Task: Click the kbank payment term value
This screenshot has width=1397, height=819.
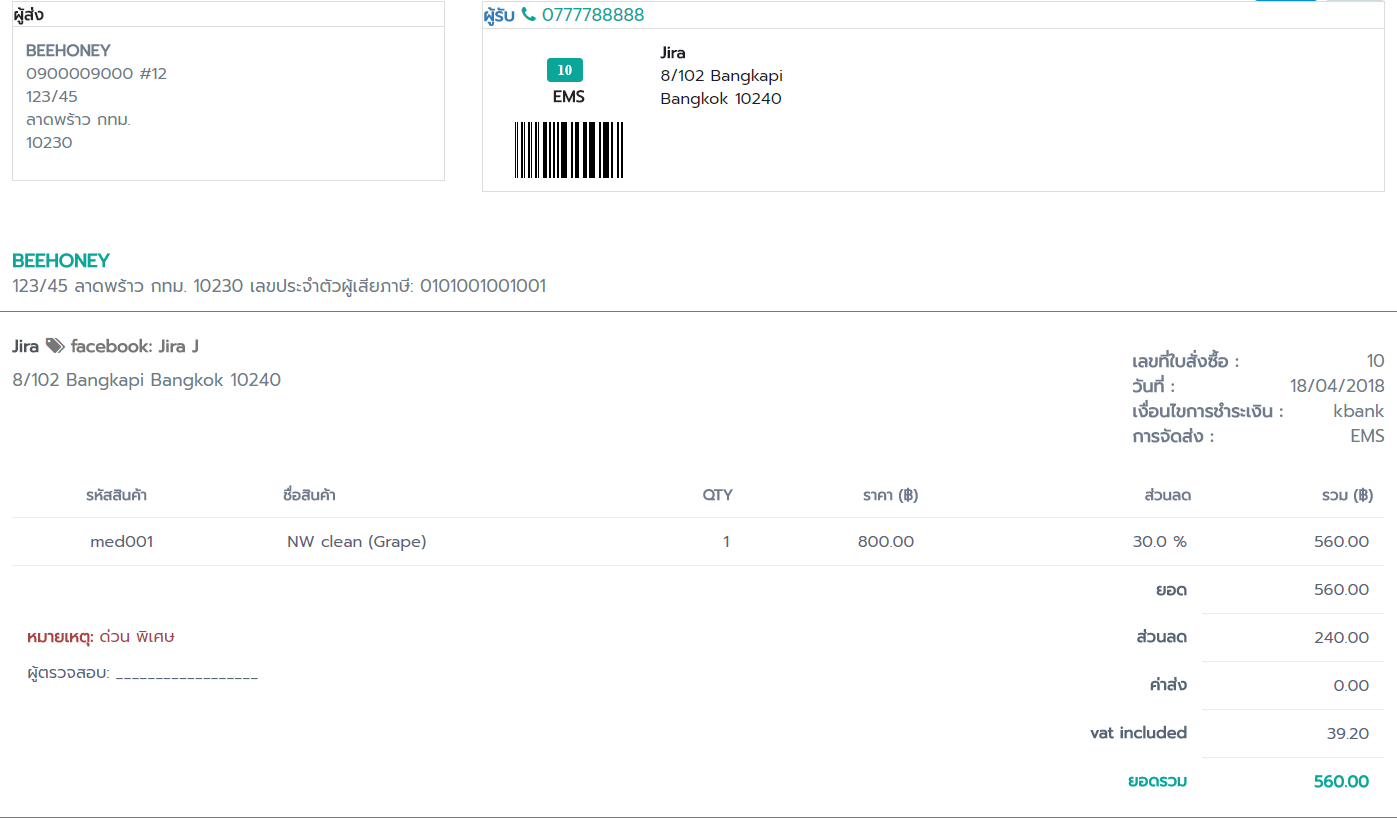Action: 1358,411
